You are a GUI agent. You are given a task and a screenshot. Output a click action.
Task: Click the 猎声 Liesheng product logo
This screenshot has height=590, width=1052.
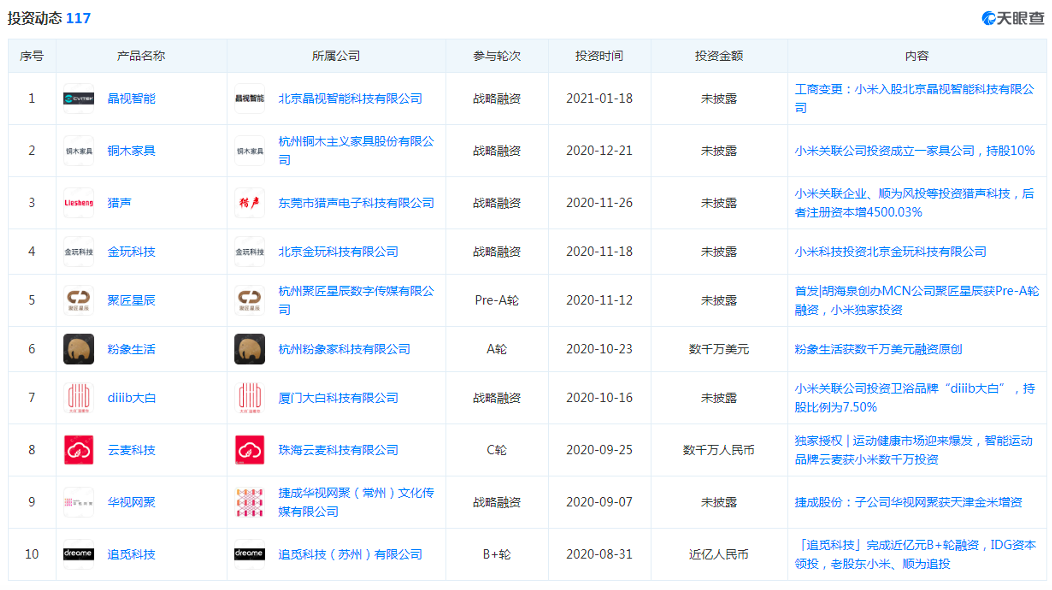[x=79, y=203]
